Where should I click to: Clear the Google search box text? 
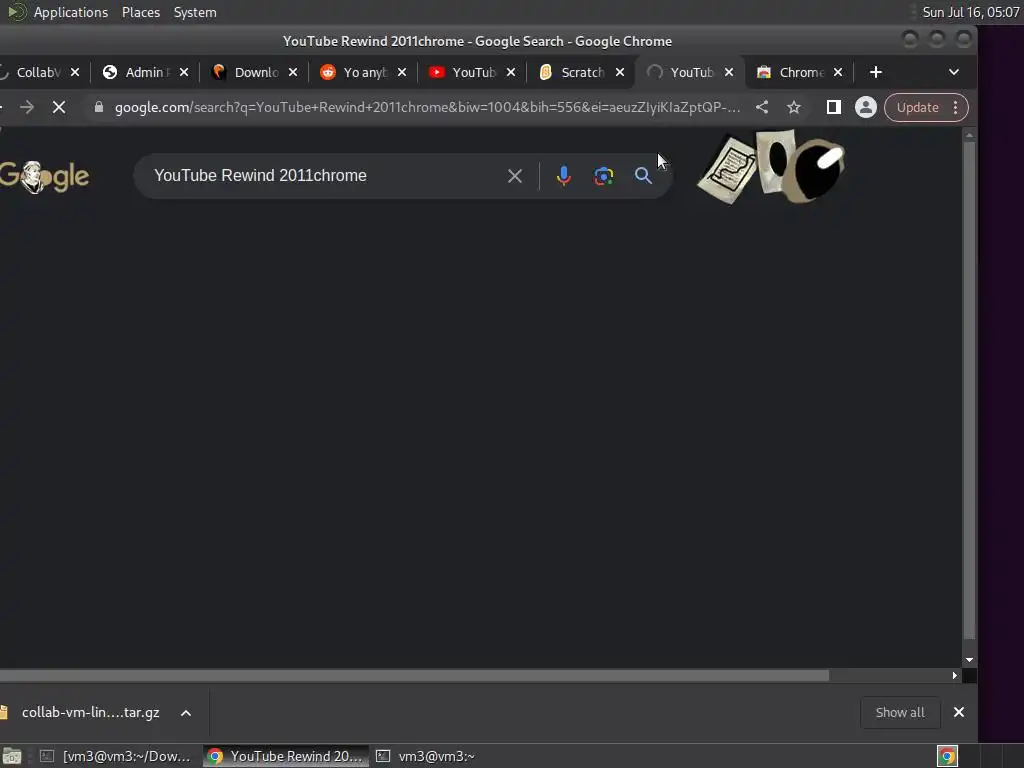(515, 176)
